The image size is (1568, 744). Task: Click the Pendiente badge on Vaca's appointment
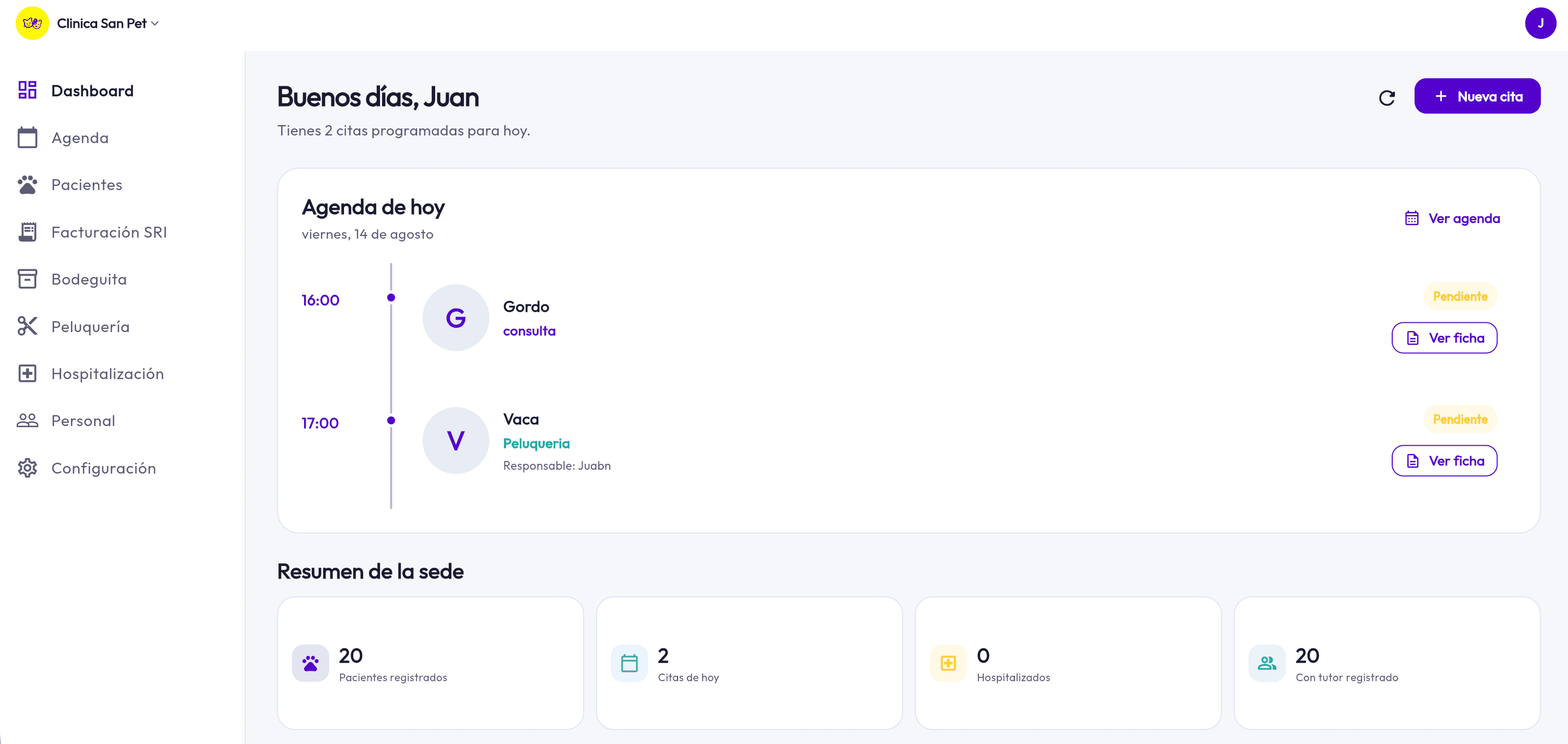point(1460,420)
